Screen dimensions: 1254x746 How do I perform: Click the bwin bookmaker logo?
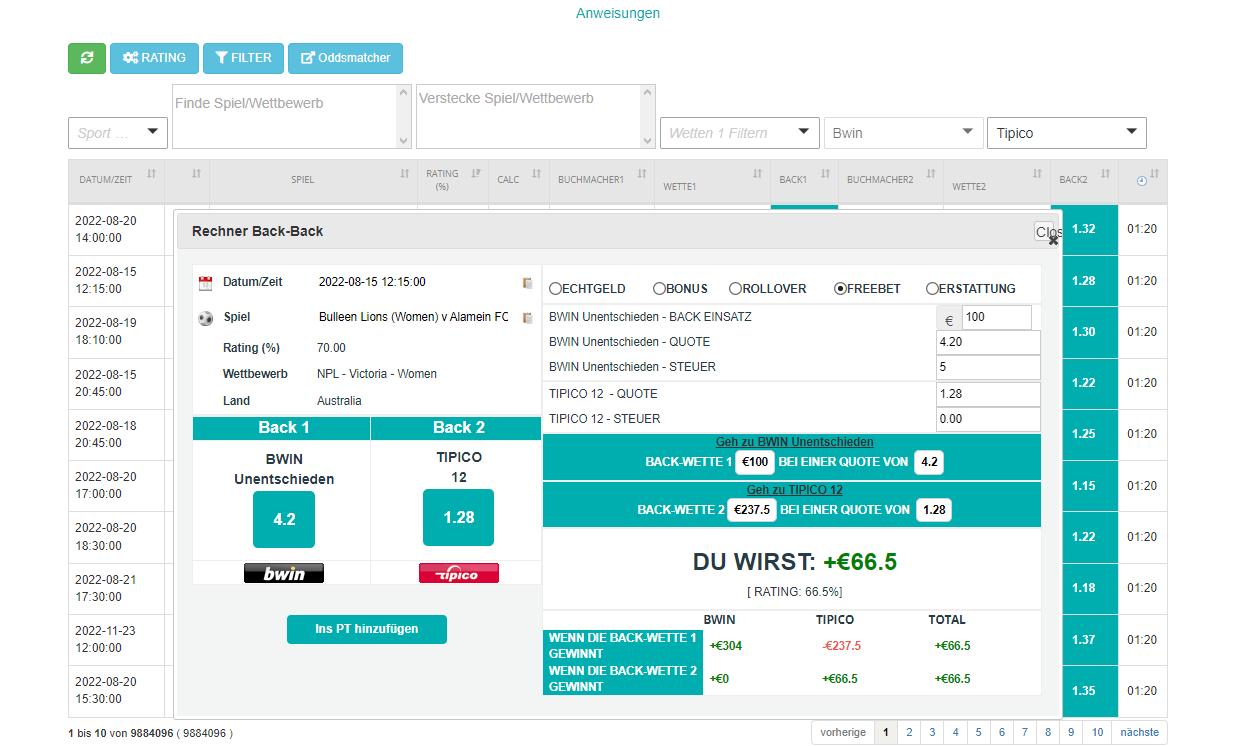[x=284, y=573]
